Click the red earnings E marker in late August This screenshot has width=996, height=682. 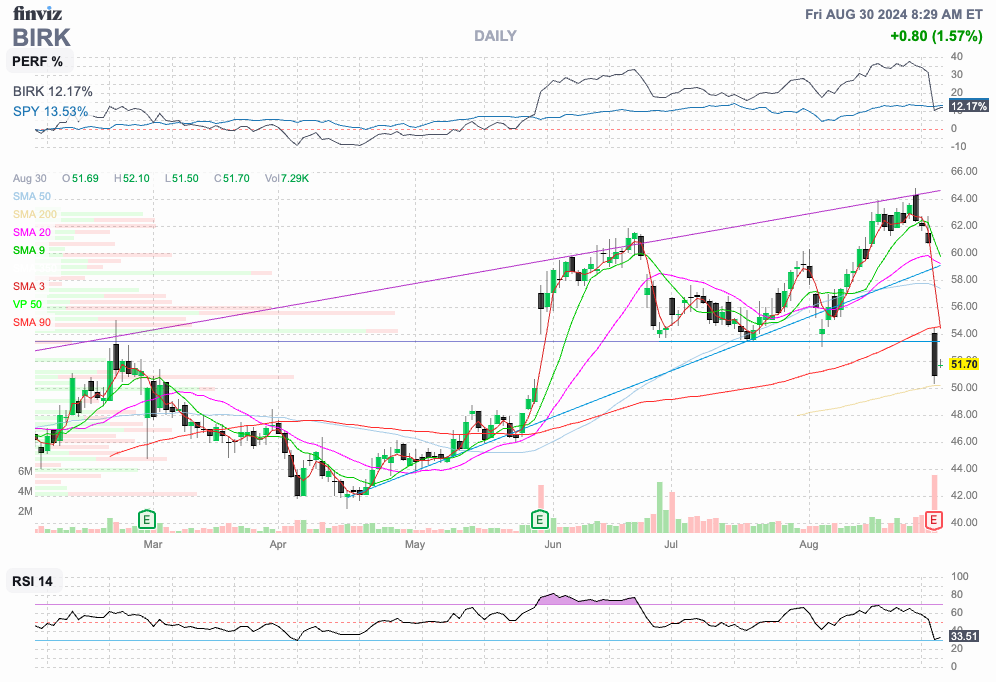click(933, 520)
